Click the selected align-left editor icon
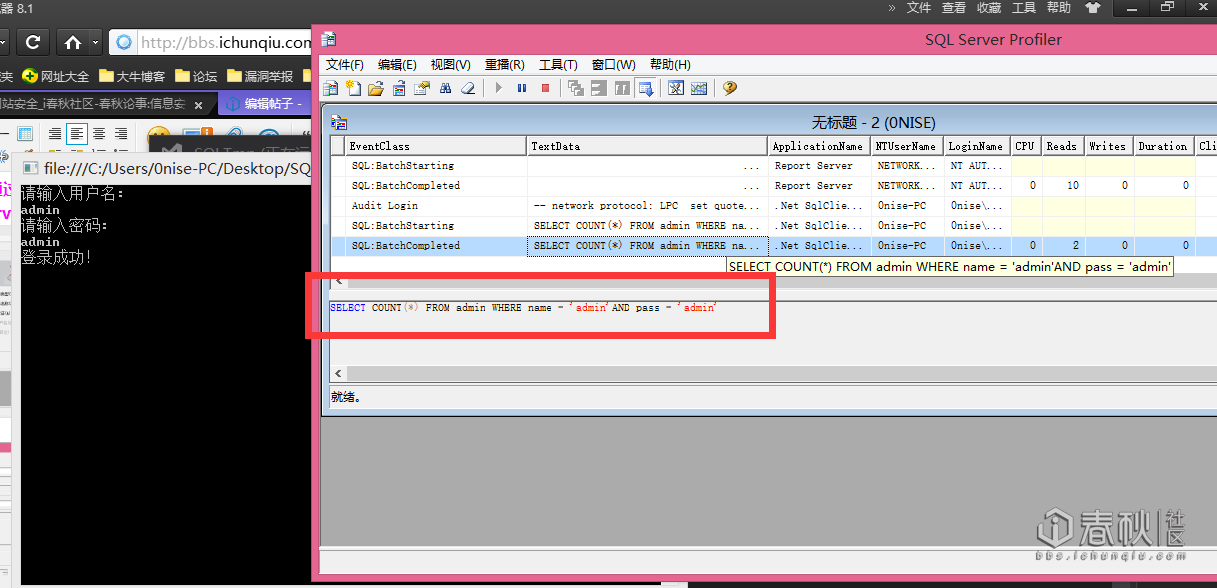1217x588 pixels. (x=77, y=133)
